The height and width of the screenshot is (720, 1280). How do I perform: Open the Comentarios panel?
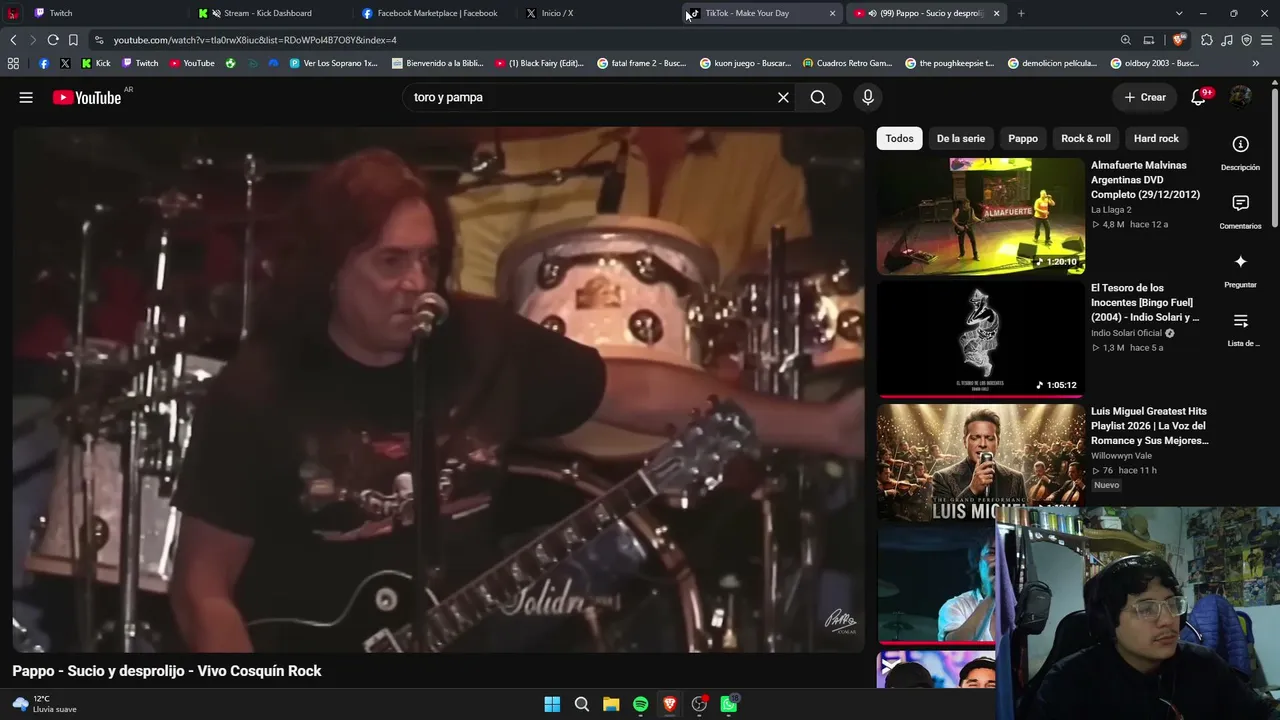click(1240, 212)
